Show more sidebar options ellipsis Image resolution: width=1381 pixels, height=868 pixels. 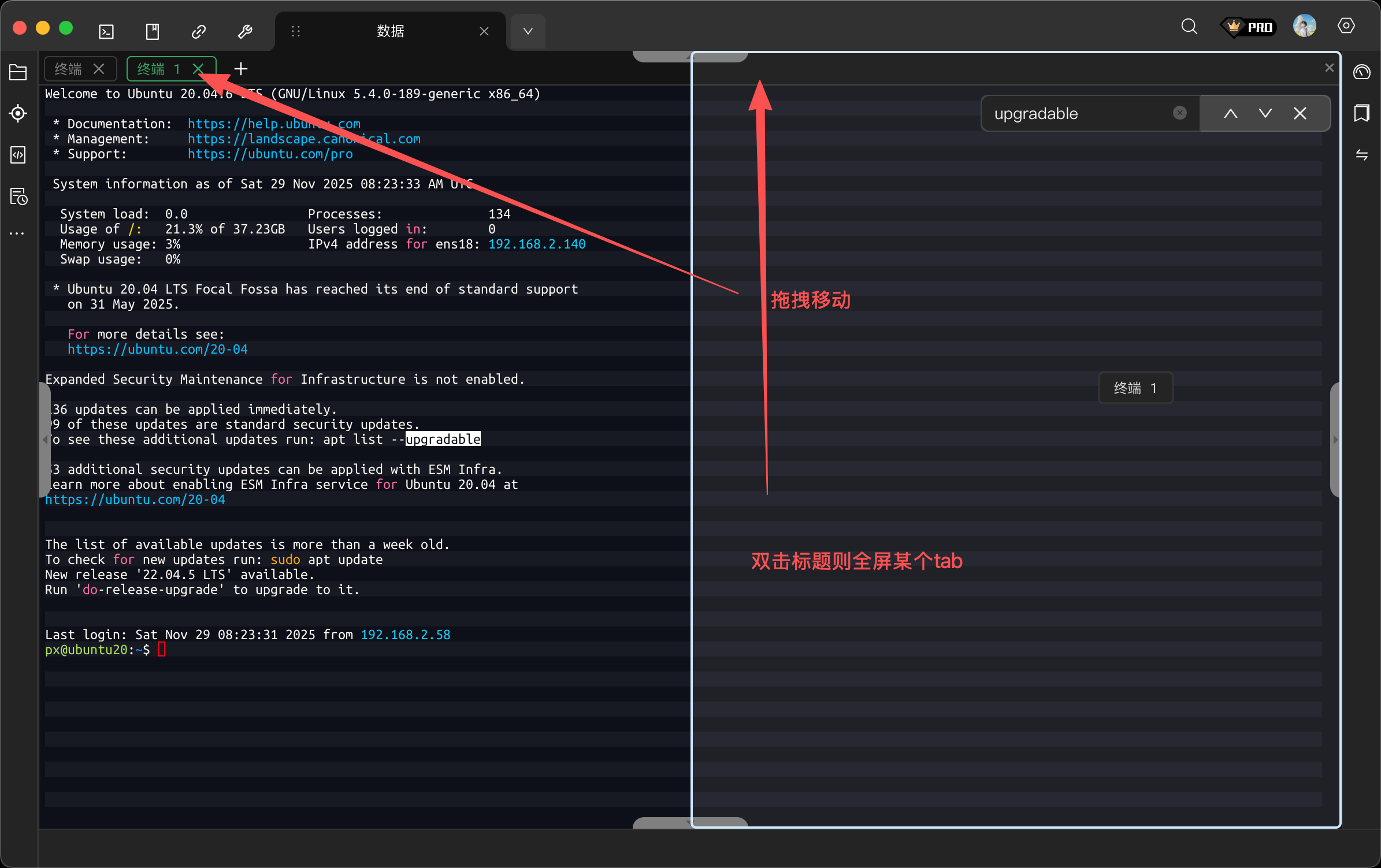[17, 233]
